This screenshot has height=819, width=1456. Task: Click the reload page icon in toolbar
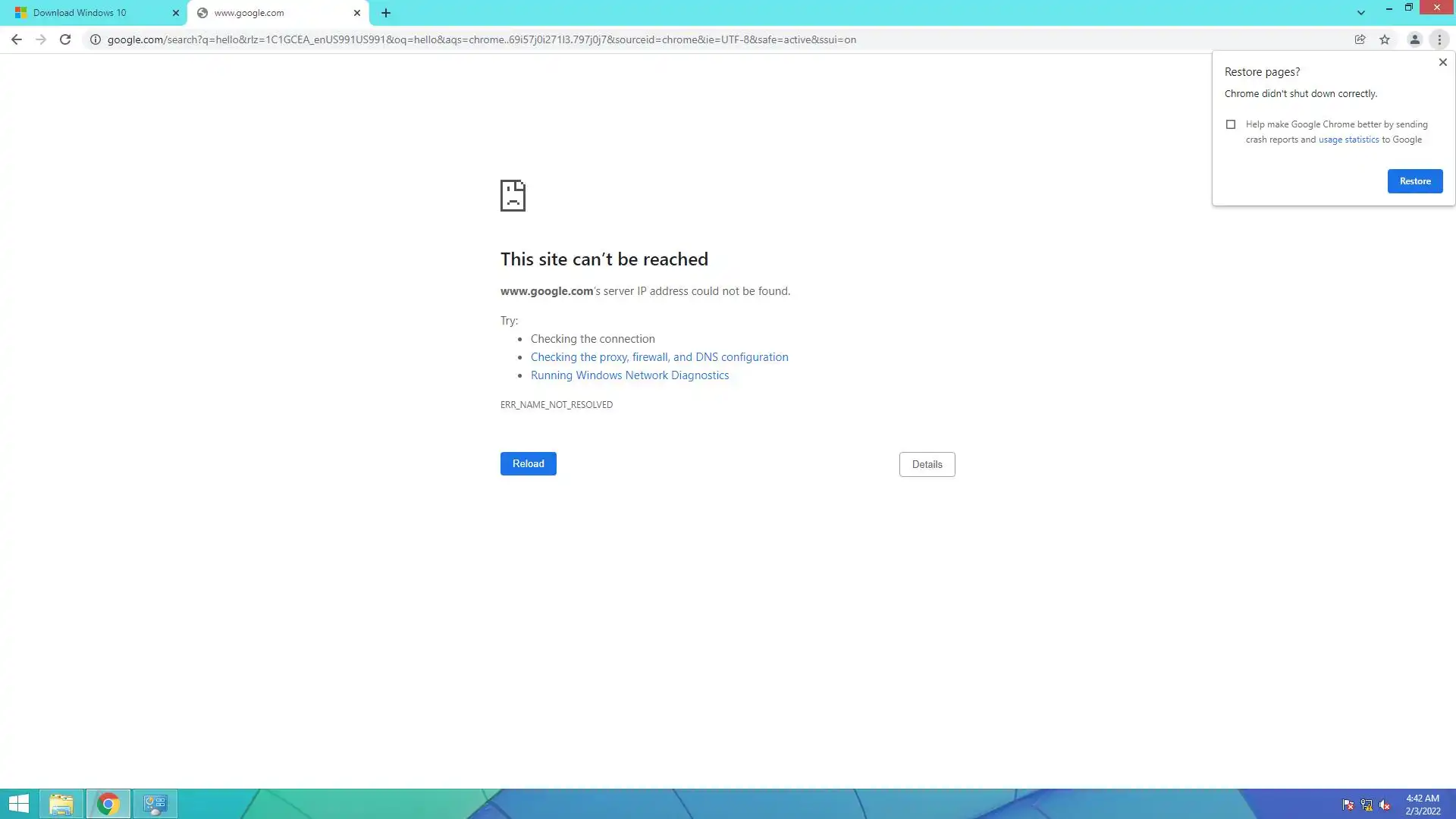click(x=65, y=39)
